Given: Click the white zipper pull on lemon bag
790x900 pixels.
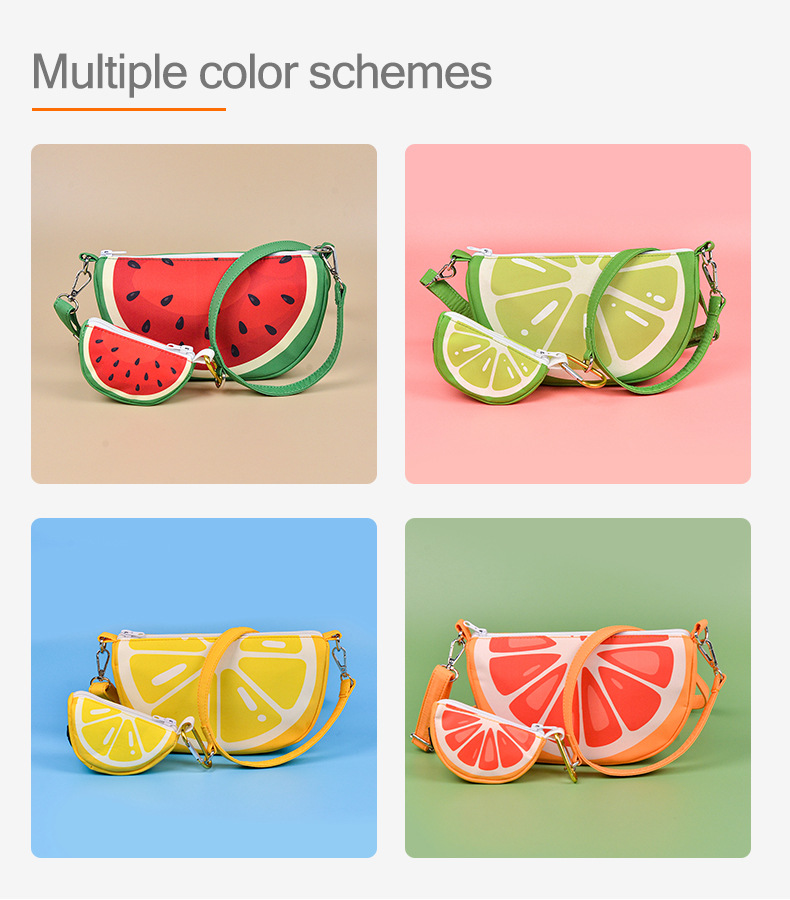Looking at the screenshot, I should coord(130,633).
